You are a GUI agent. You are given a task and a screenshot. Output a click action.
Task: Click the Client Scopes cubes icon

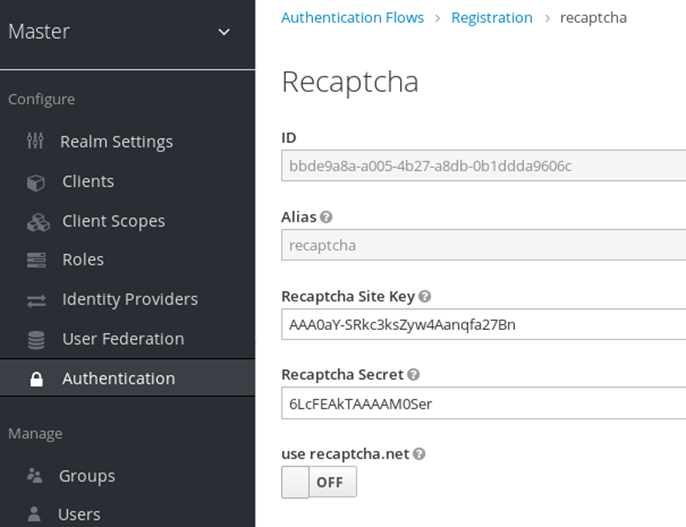(x=38, y=222)
